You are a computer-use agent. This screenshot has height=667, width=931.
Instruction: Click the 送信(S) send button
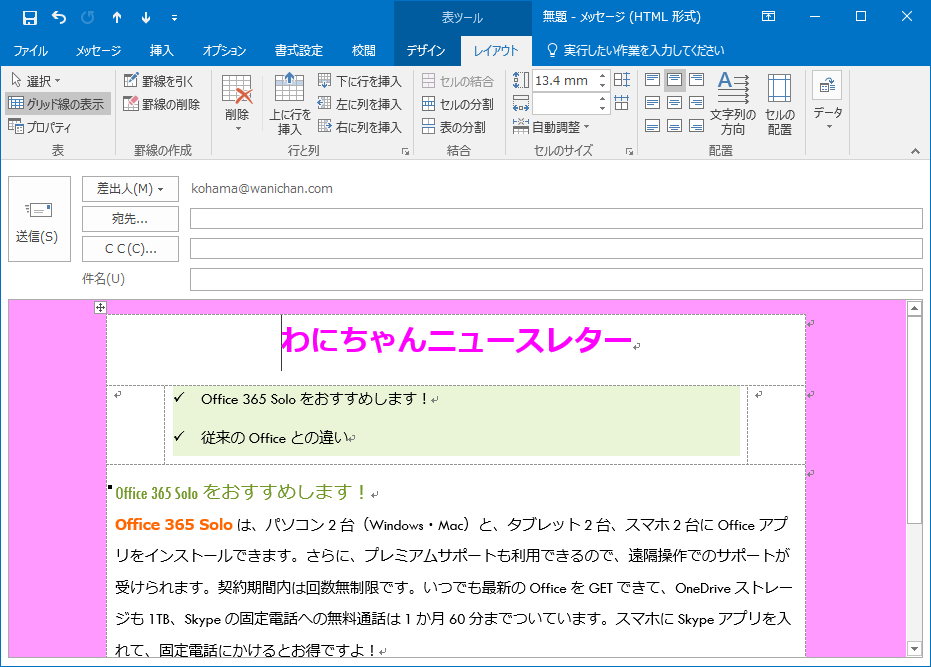point(39,219)
